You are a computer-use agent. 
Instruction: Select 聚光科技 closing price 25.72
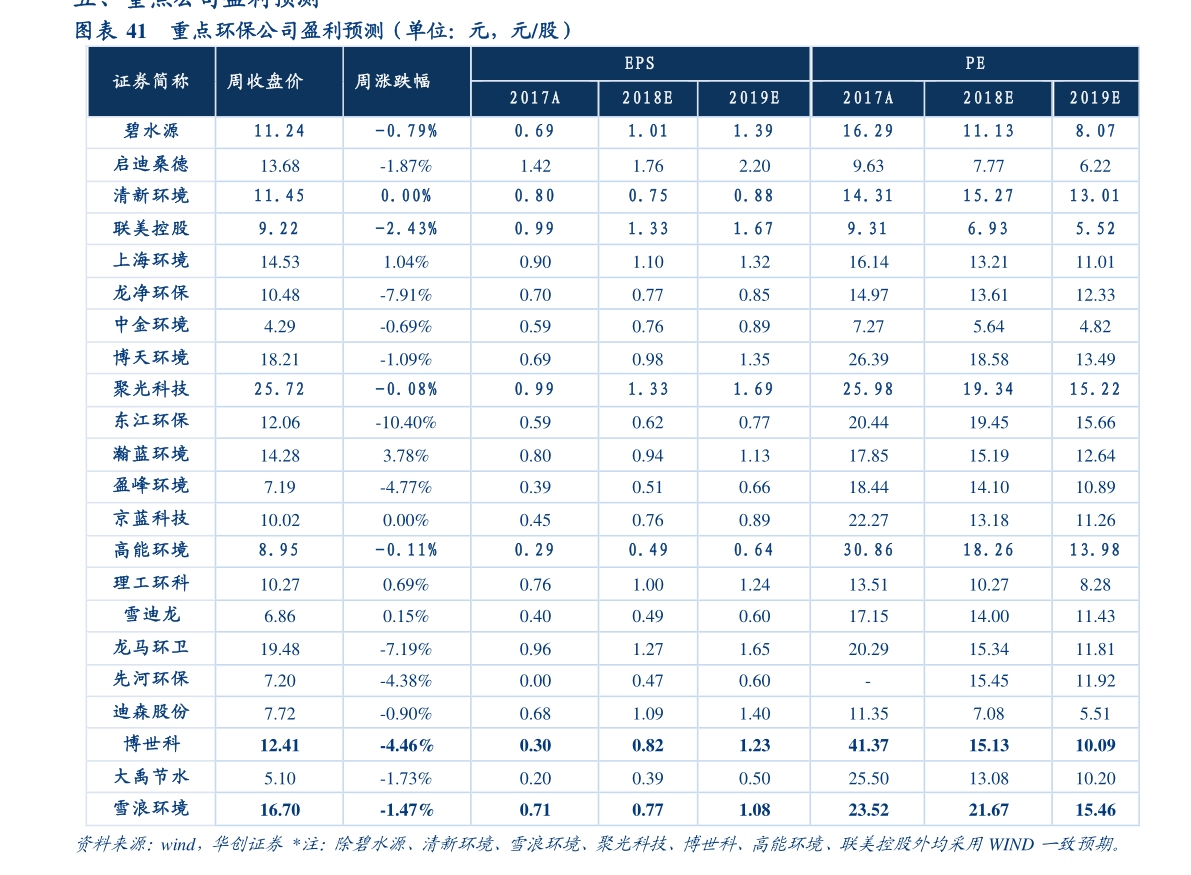click(279, 388)
